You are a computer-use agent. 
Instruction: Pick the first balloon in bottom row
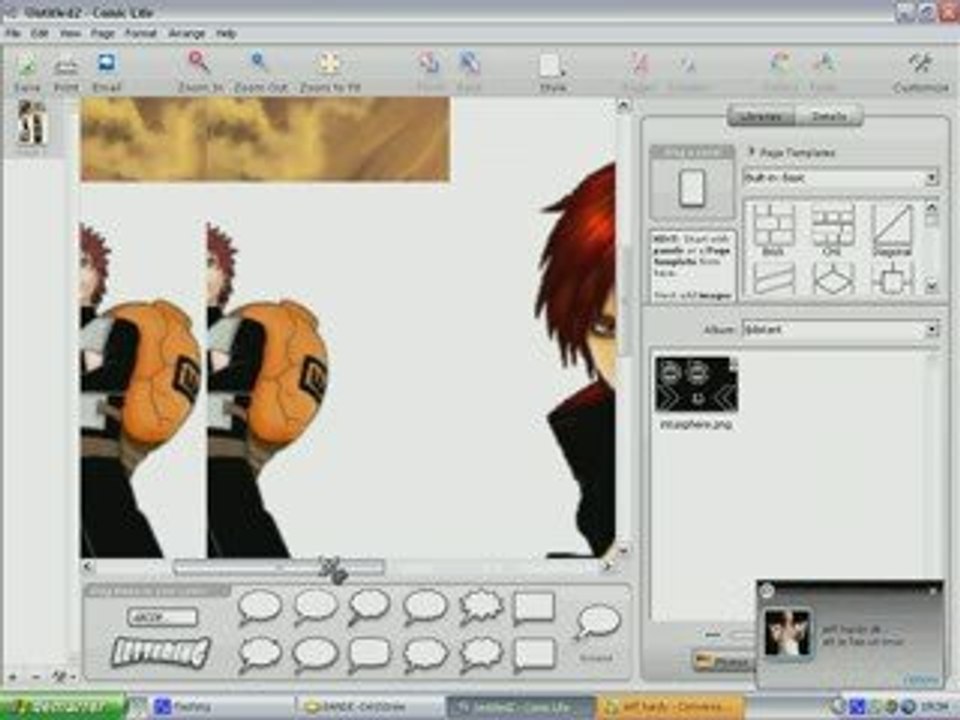click(260, 654)
